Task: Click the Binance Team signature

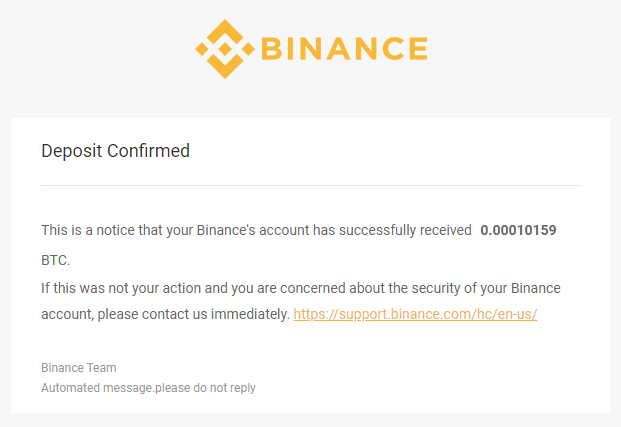Action: point(79,368)
